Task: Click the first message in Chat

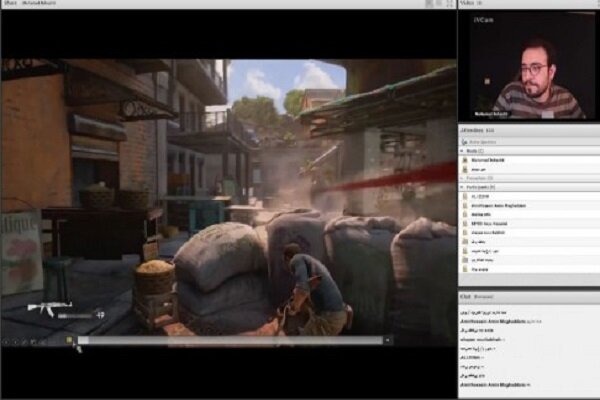Action: 483,313
